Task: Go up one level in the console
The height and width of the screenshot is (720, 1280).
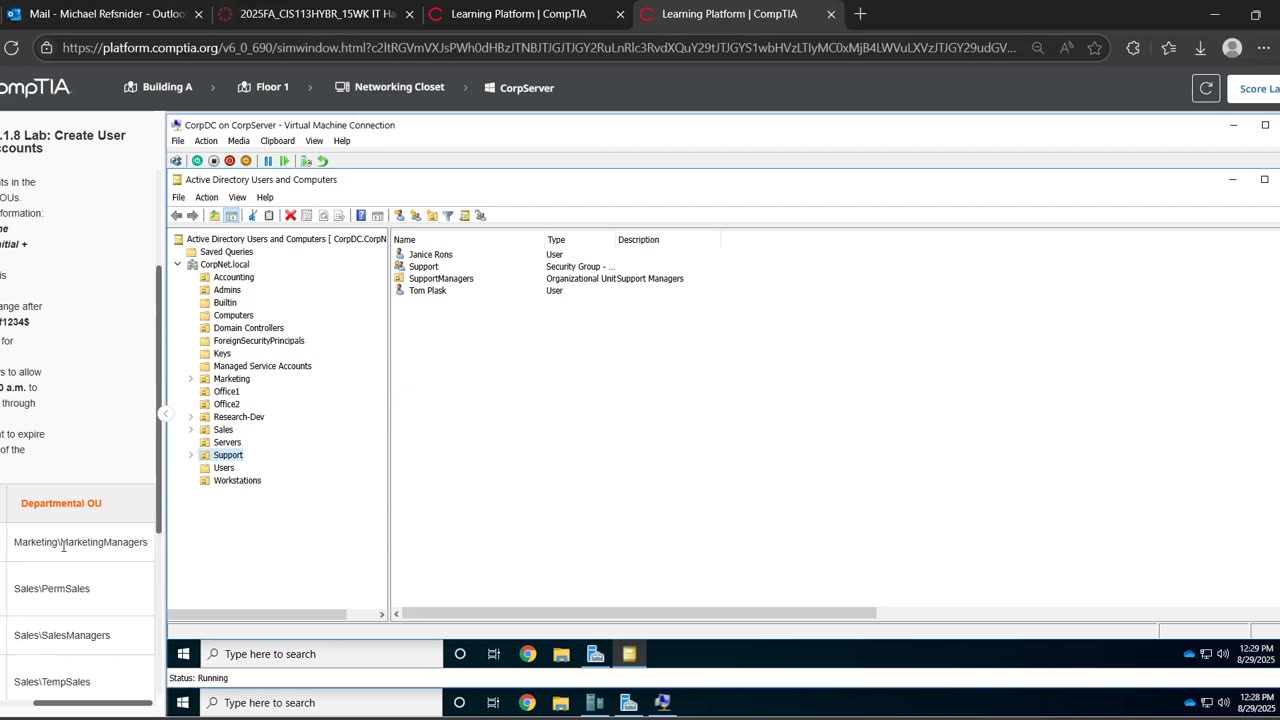Action: (x=214, y=215)
